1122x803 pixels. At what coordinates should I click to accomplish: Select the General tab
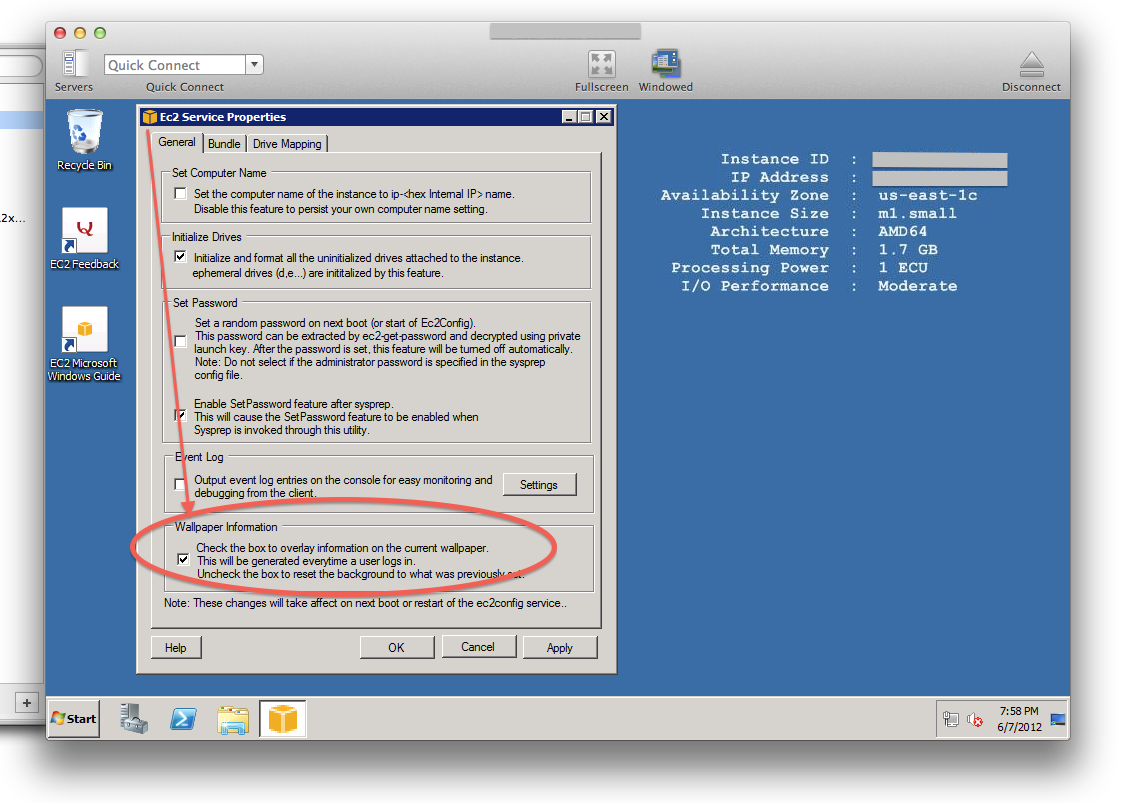177,142
